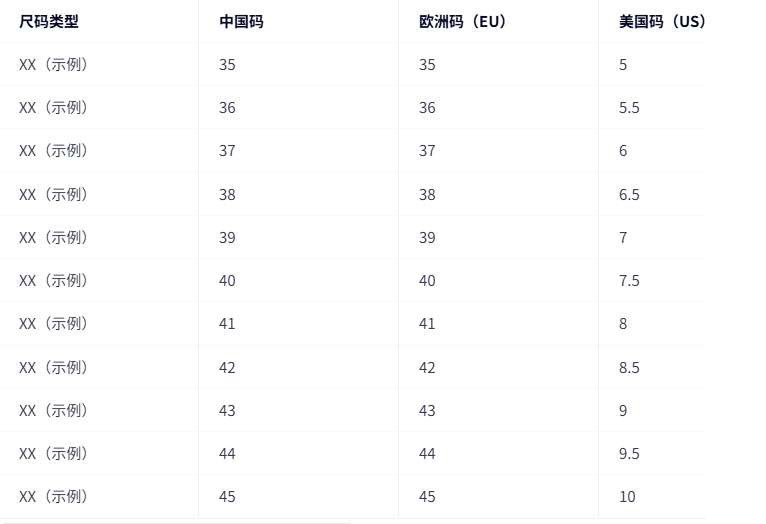Select the 中国码 column header

[x=241, y=21]
